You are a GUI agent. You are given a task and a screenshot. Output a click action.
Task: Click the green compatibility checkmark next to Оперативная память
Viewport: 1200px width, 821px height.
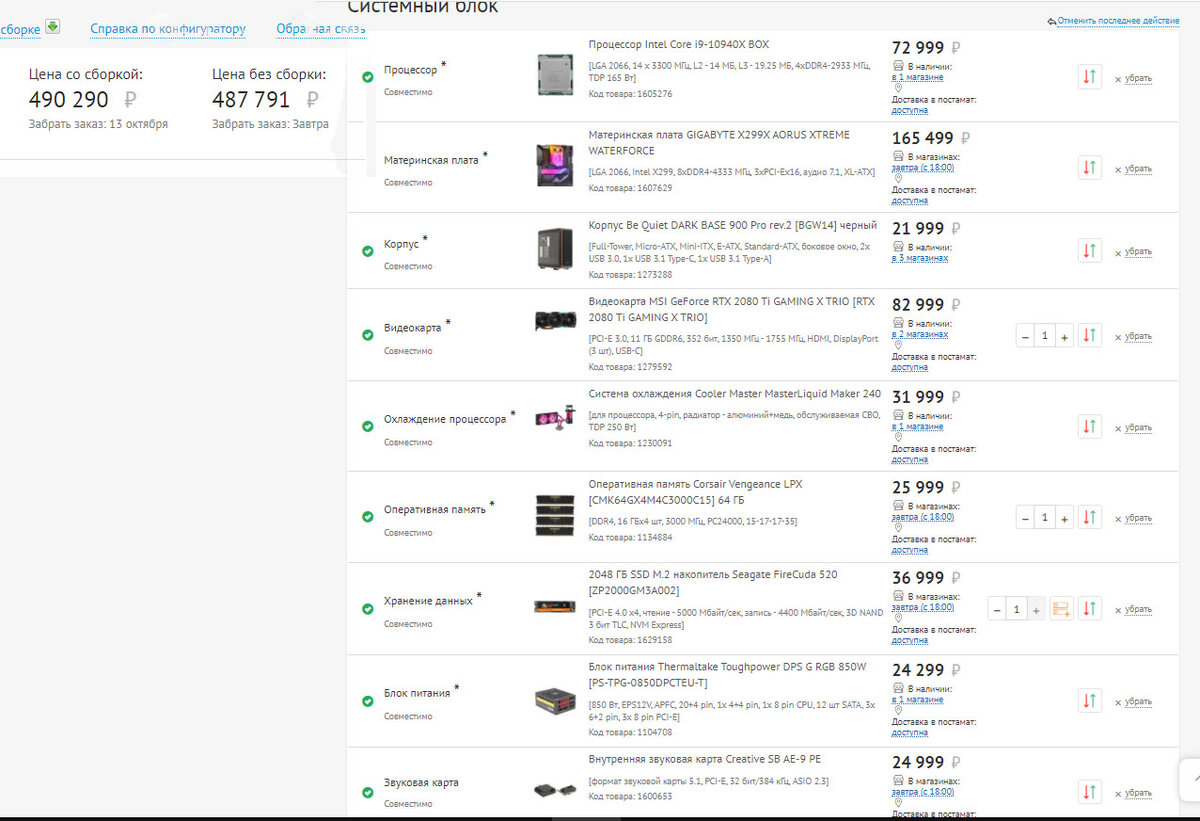click(x=367, y=516)
